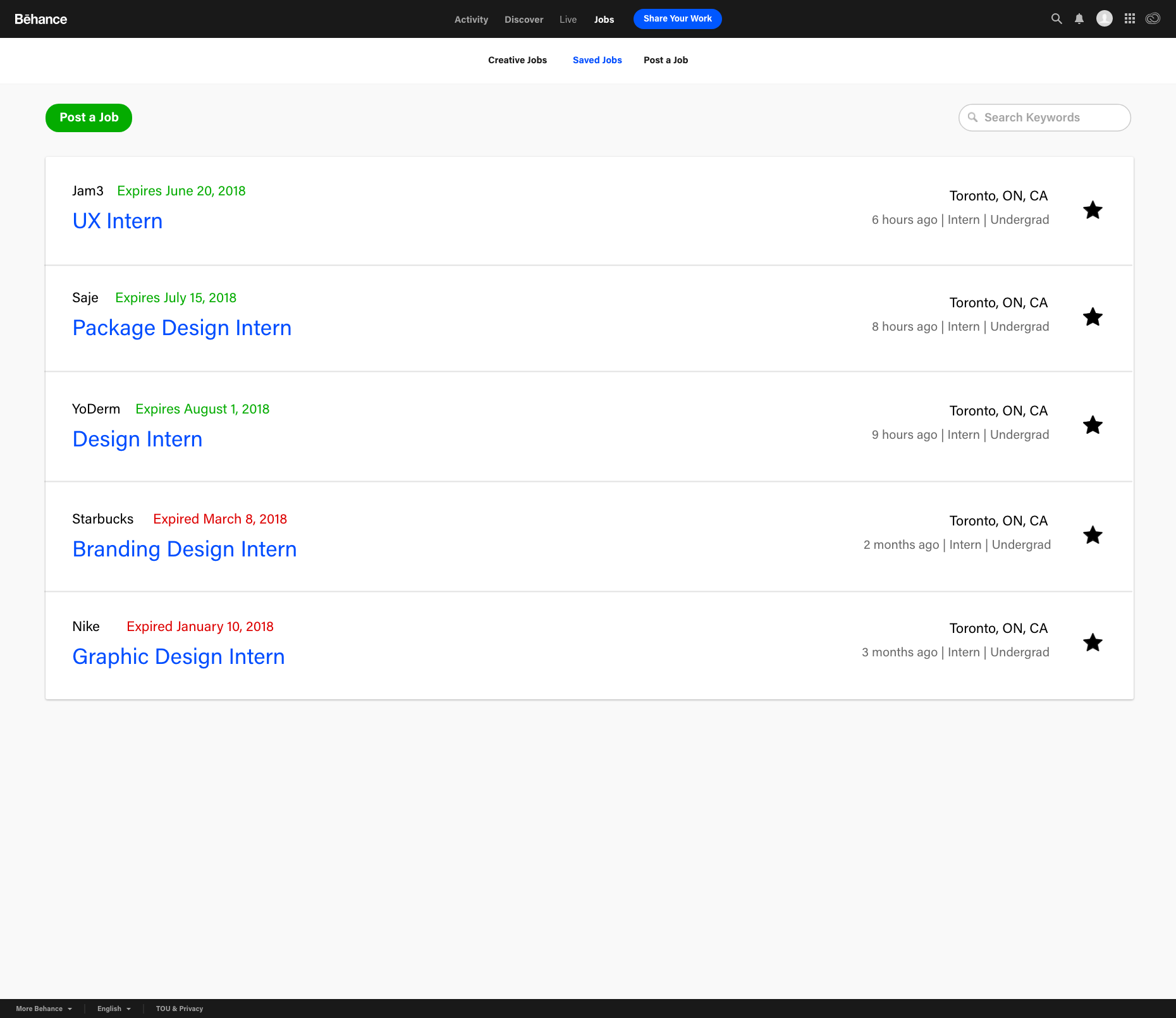The height and width of the screenshot is (1018, 1176).
Task: Open the search magnifier in top bar
Action: point(1057,19)
